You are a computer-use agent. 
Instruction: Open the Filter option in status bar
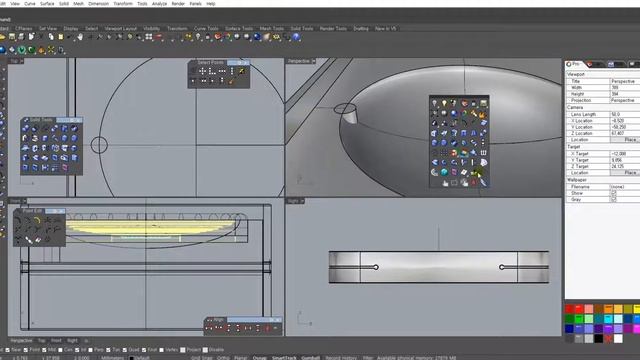pyautogui.click(x=367, y=358)
